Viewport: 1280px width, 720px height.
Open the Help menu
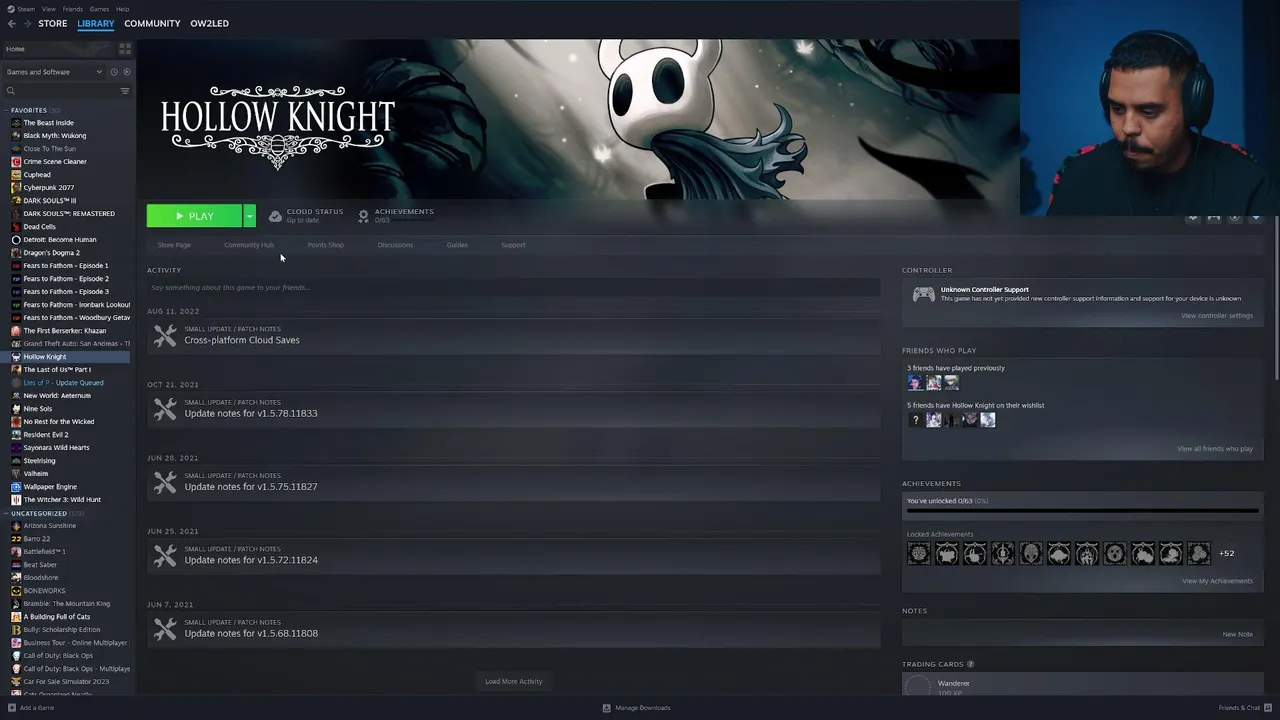coord(122,9)
